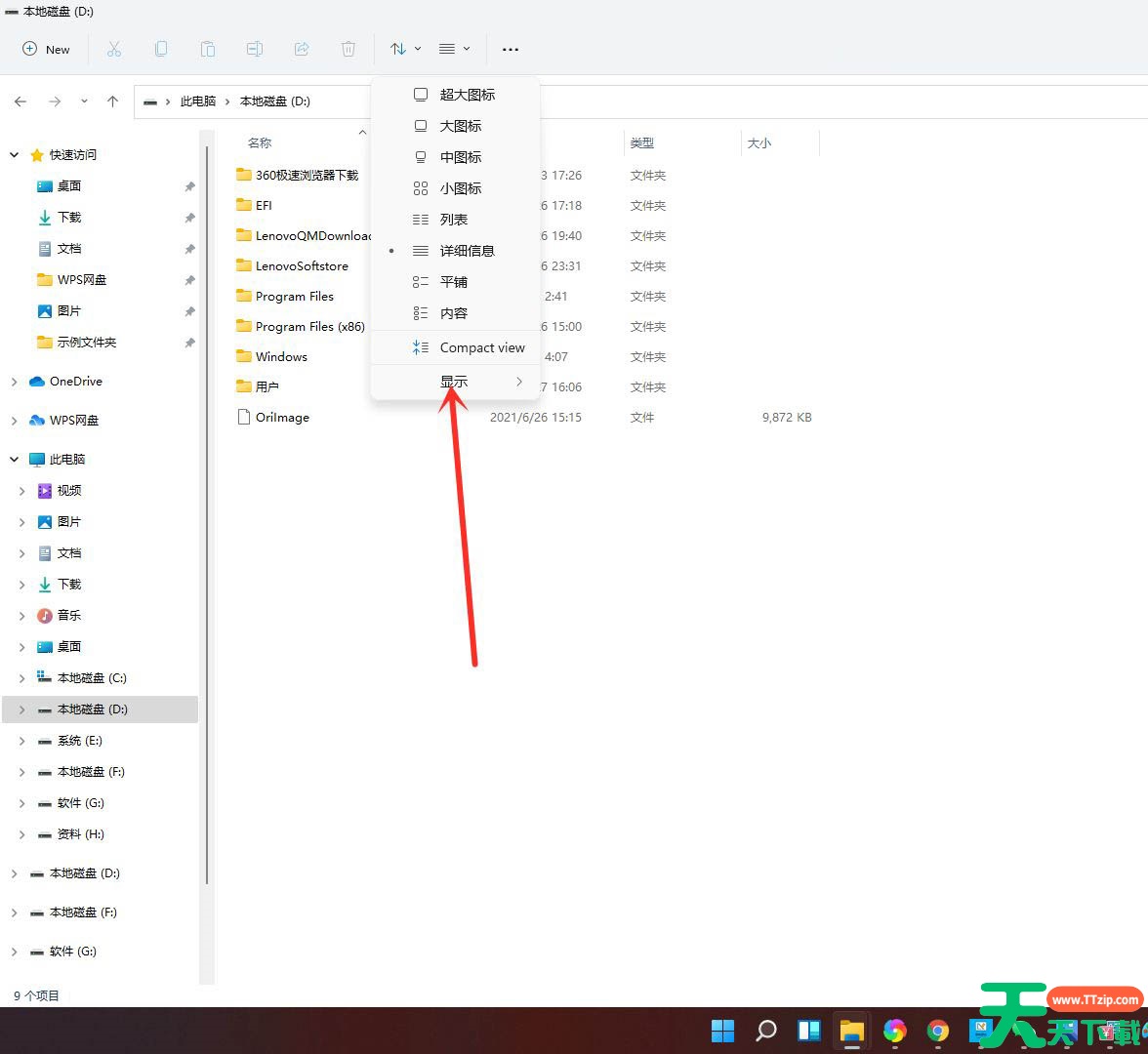Expand 本地磁盘 (C:) tree node
Screen dimensions: 1148x1054
pos(21,678)
